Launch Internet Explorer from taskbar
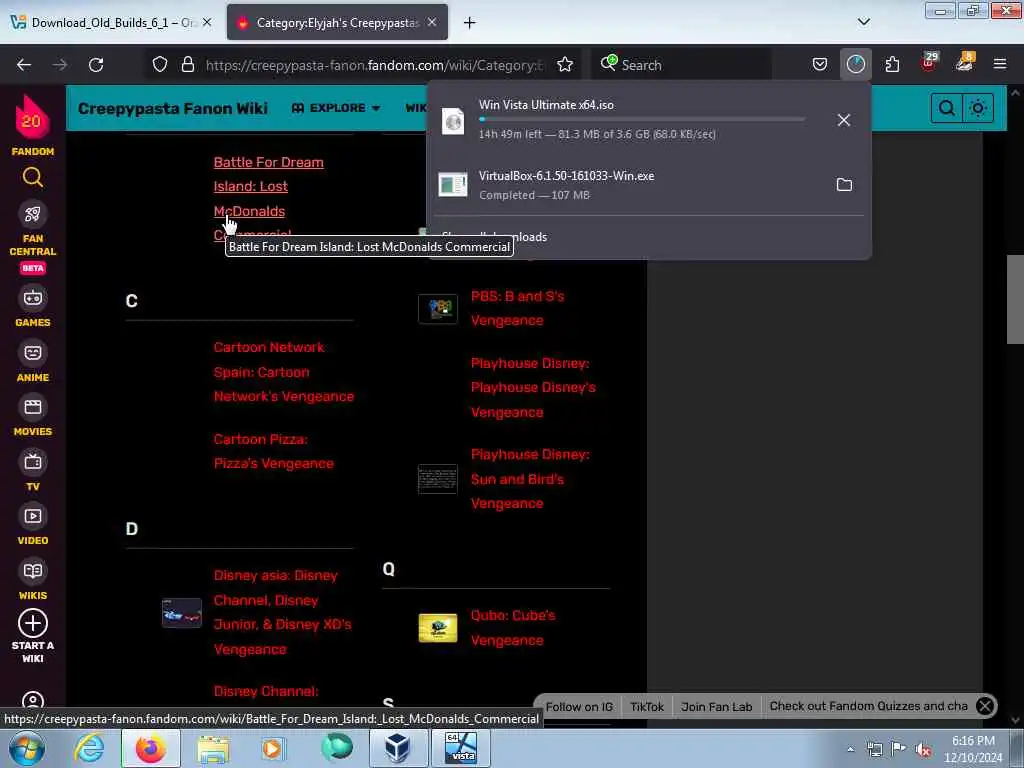The image size is (1024, 768). [89, 748]
